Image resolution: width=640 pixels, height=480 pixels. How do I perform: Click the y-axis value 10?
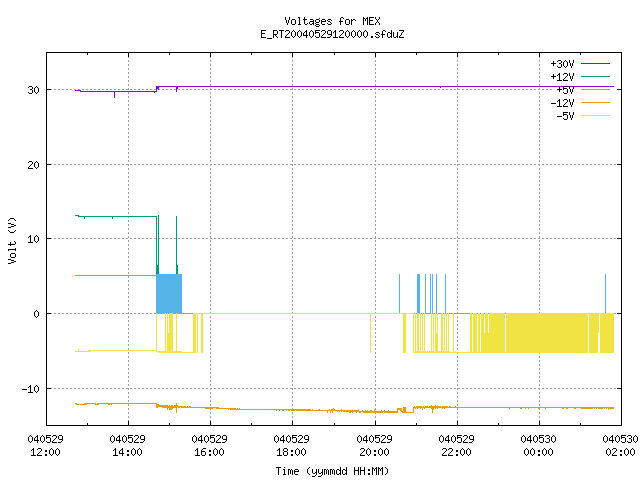pyautogui.click(x=33, y=239)
